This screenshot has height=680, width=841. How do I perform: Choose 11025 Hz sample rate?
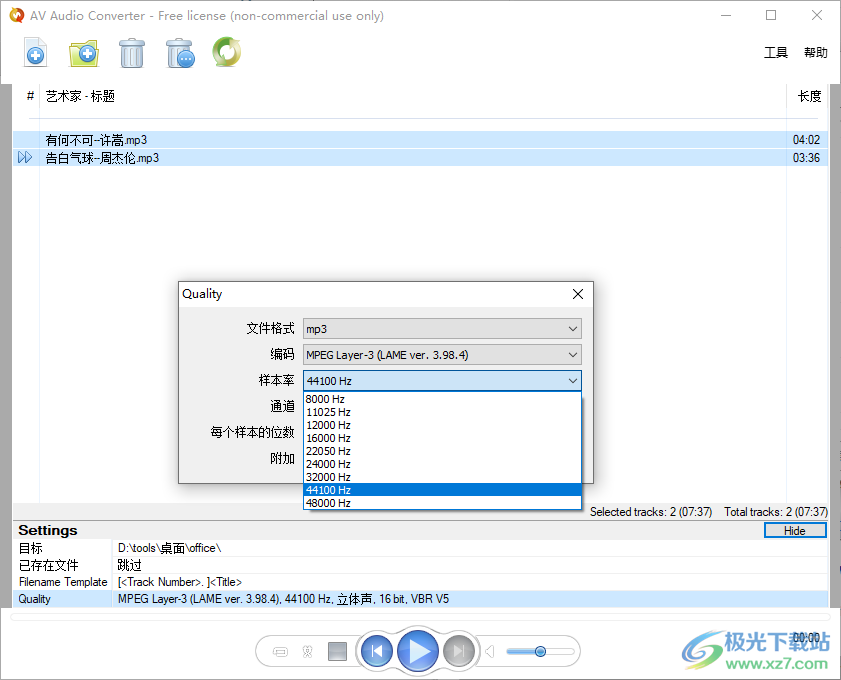442,412
